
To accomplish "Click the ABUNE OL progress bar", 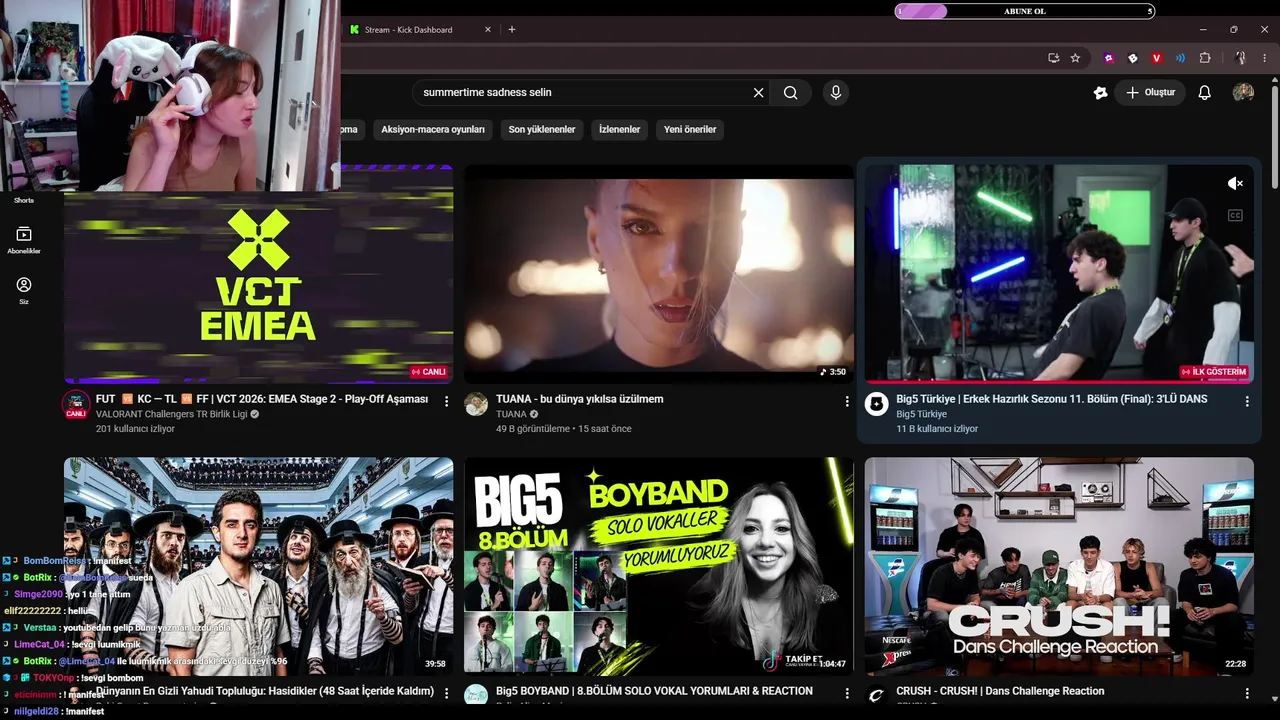I will pyautogui.click(x=1025, y=11).
